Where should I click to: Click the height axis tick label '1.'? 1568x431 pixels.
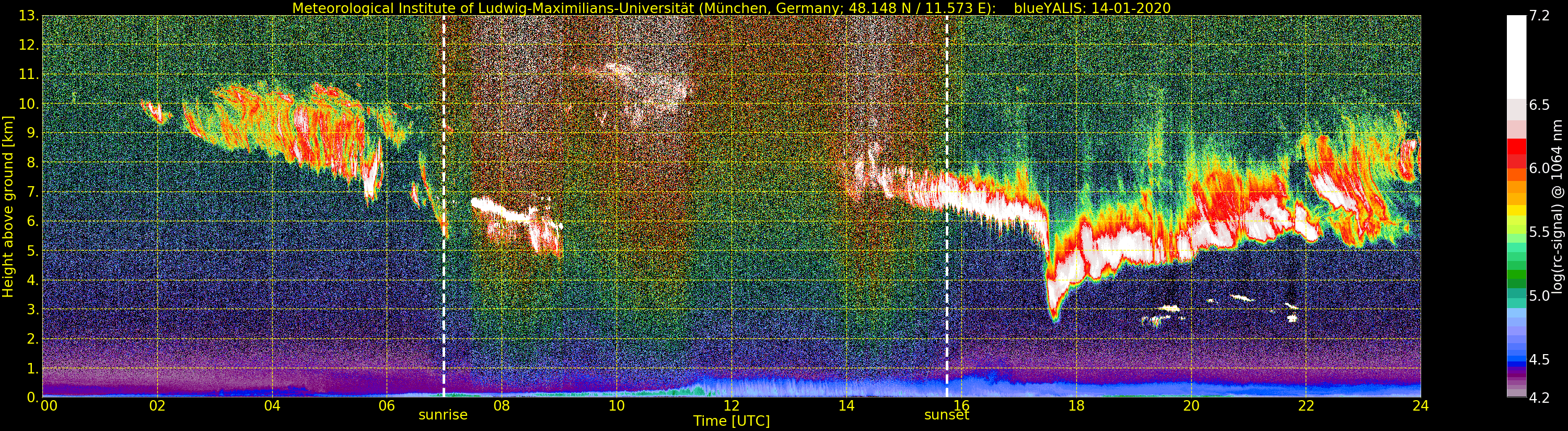[33, 368]
